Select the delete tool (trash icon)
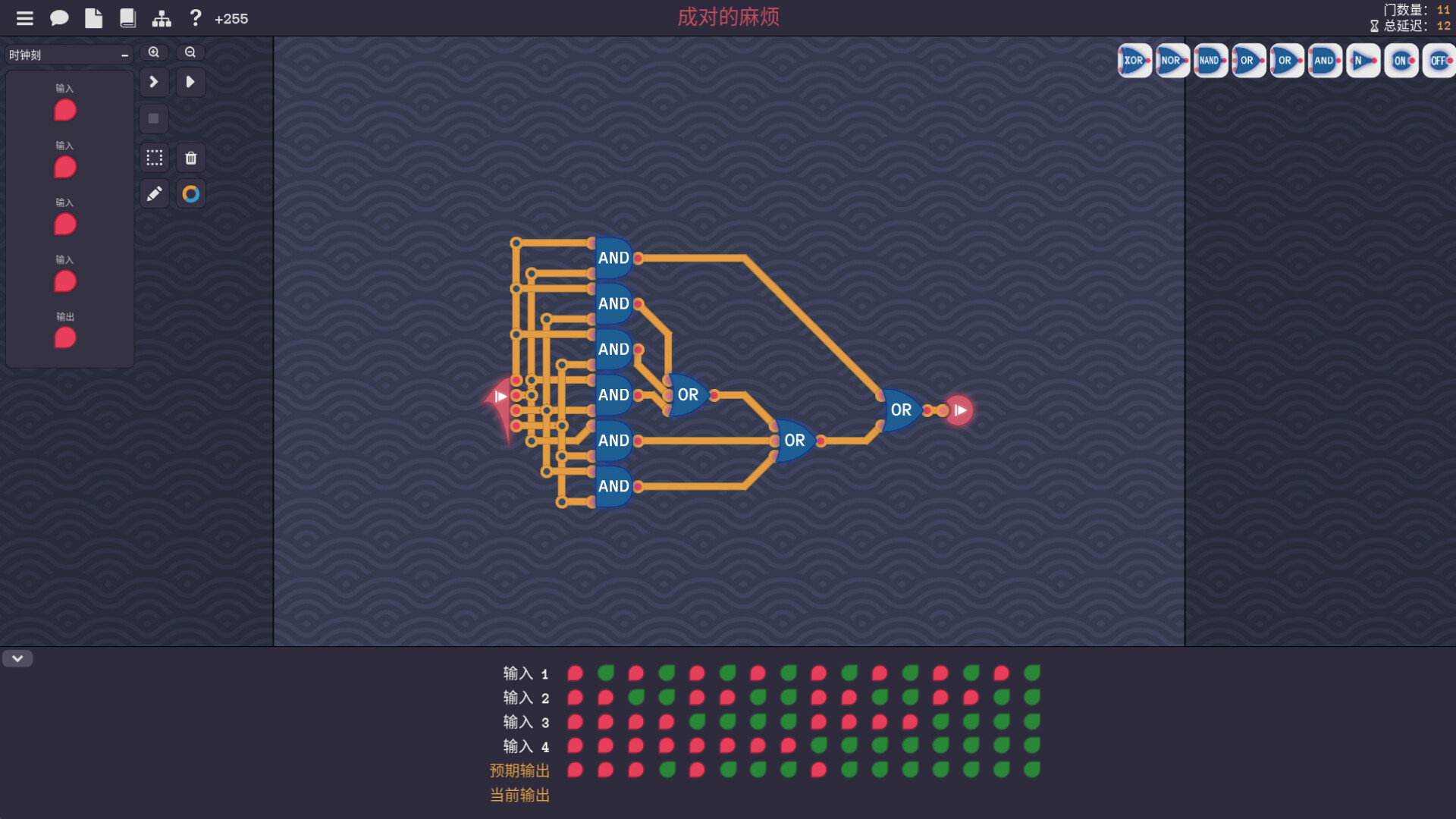Screen dimensions: 1456x819 tap(190, 157)
